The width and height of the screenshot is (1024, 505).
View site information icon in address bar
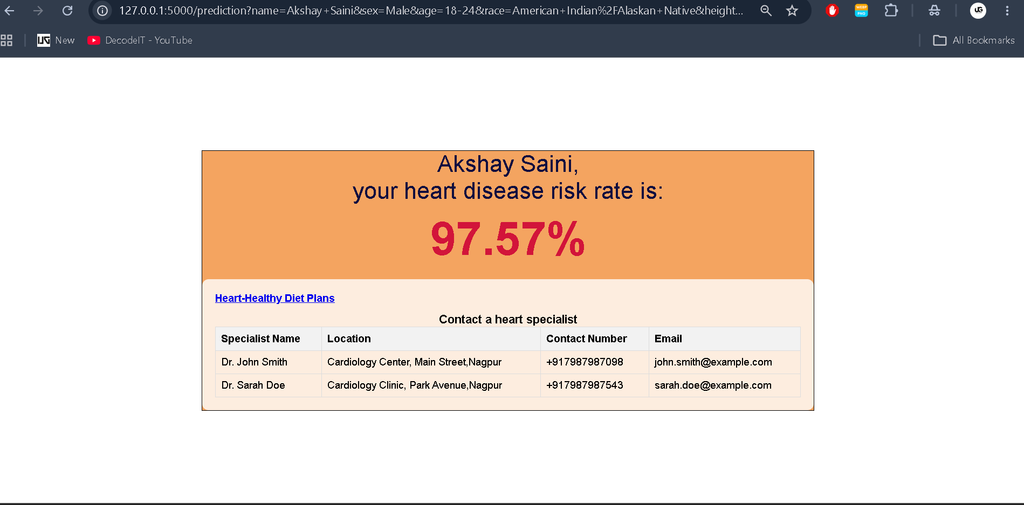(x=103, y=10)
